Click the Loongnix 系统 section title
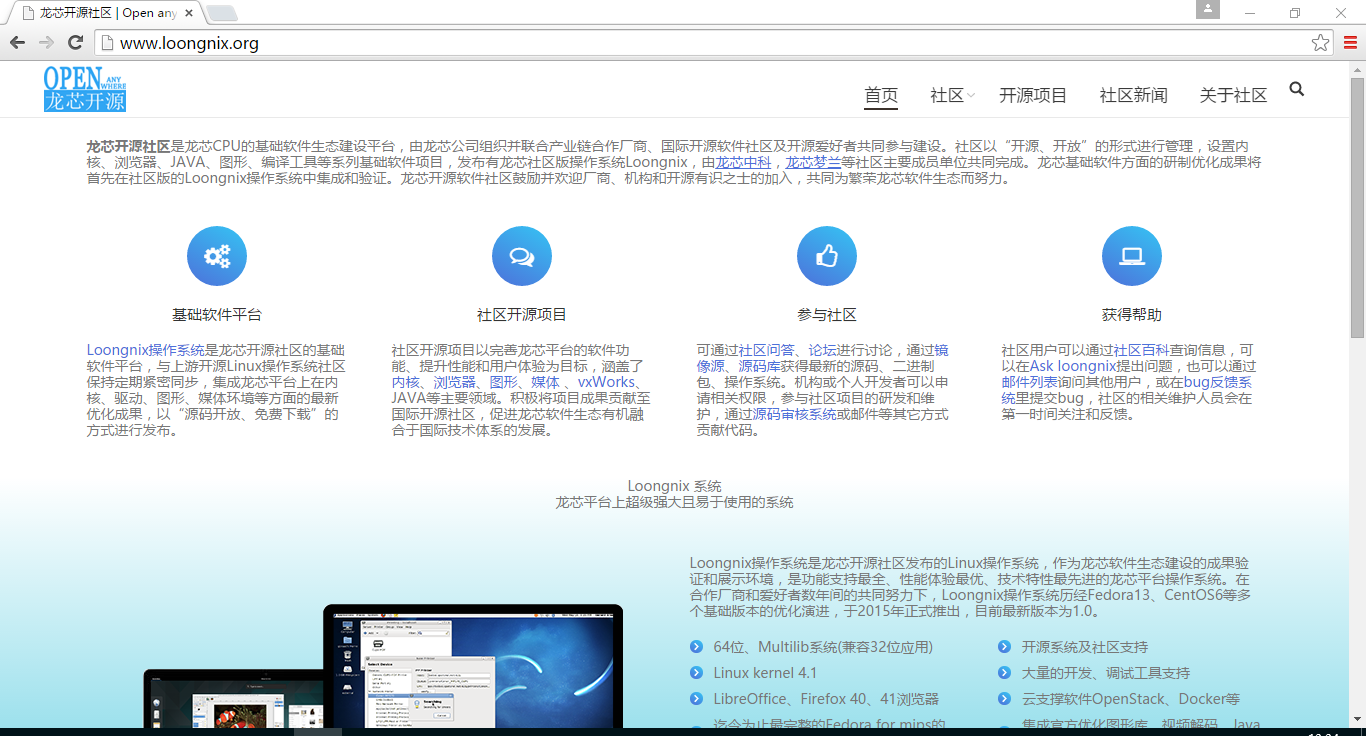Viewport: 1366px width, 736px height. pos(675,486)
